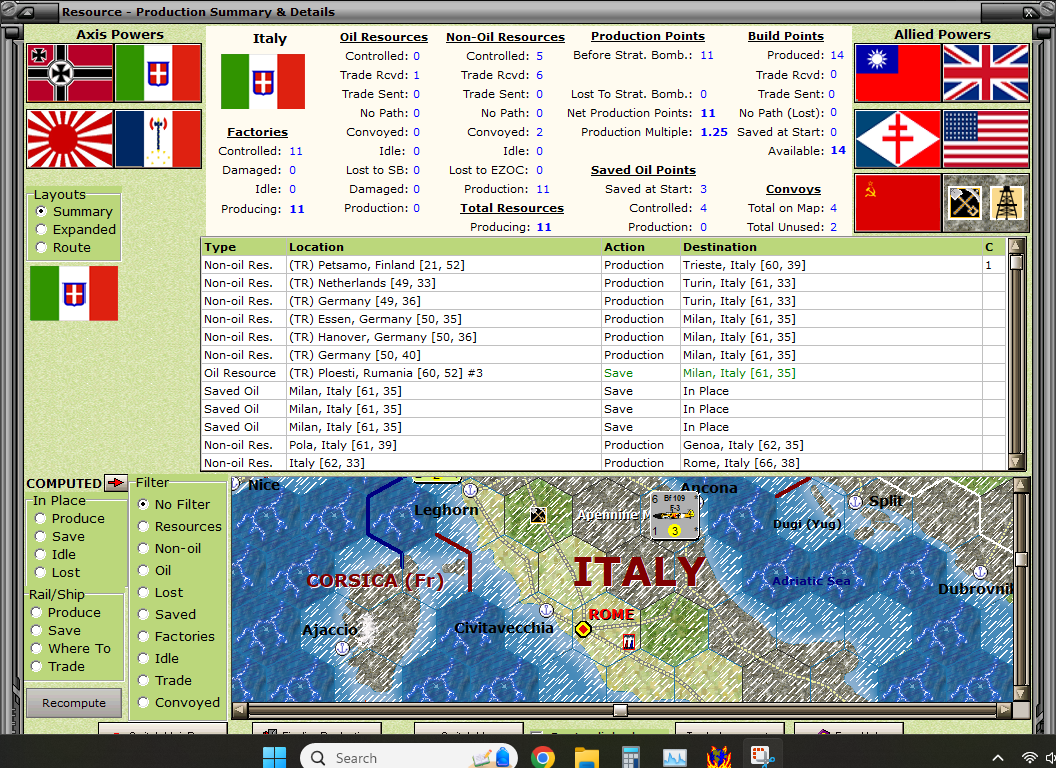Select the Germany flag in Axis Powers

point(70,73)
